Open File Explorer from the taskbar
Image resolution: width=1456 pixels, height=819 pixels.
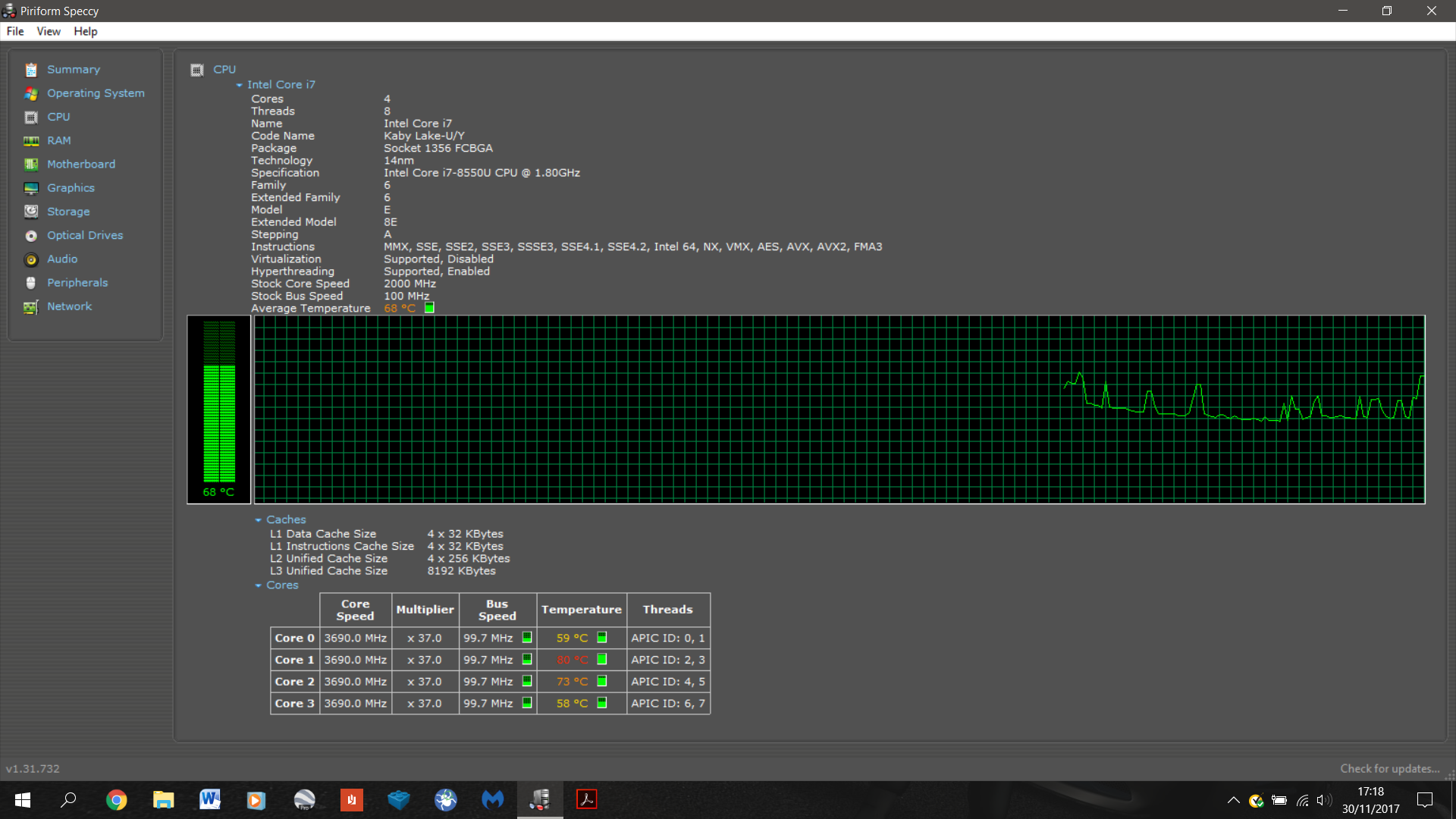163,800
